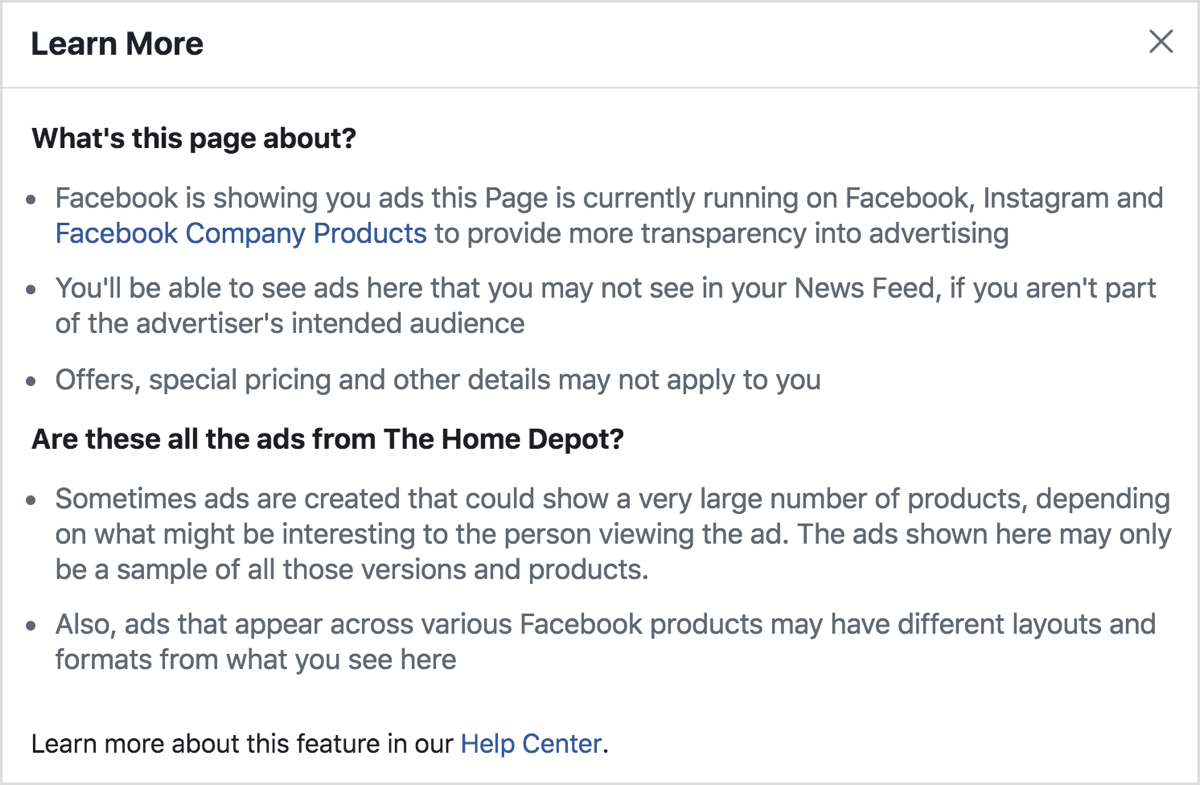Click the bullet before "Facebook is showing you ads"
This screenshot has width=1200, height=785.
tap(34, 199)
